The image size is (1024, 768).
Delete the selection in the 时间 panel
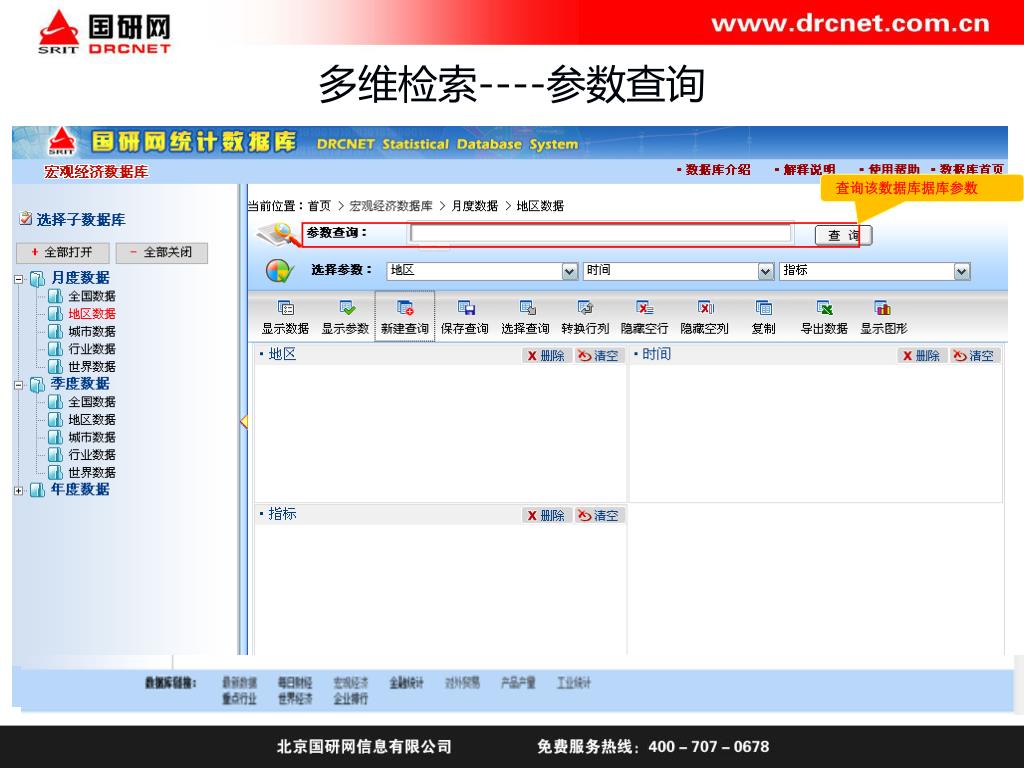(x=921, y=355)
